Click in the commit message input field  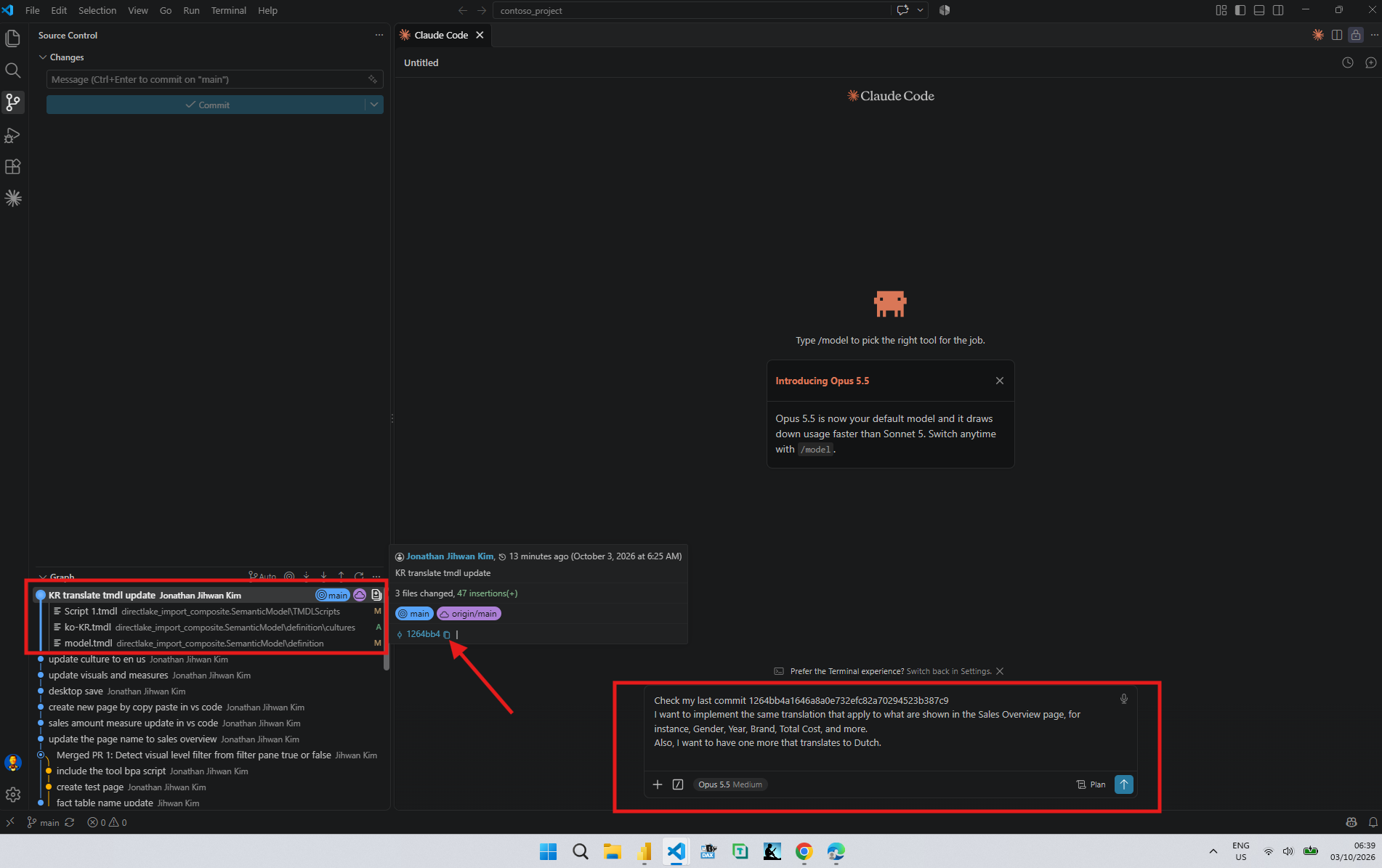(x=208, y=79)
